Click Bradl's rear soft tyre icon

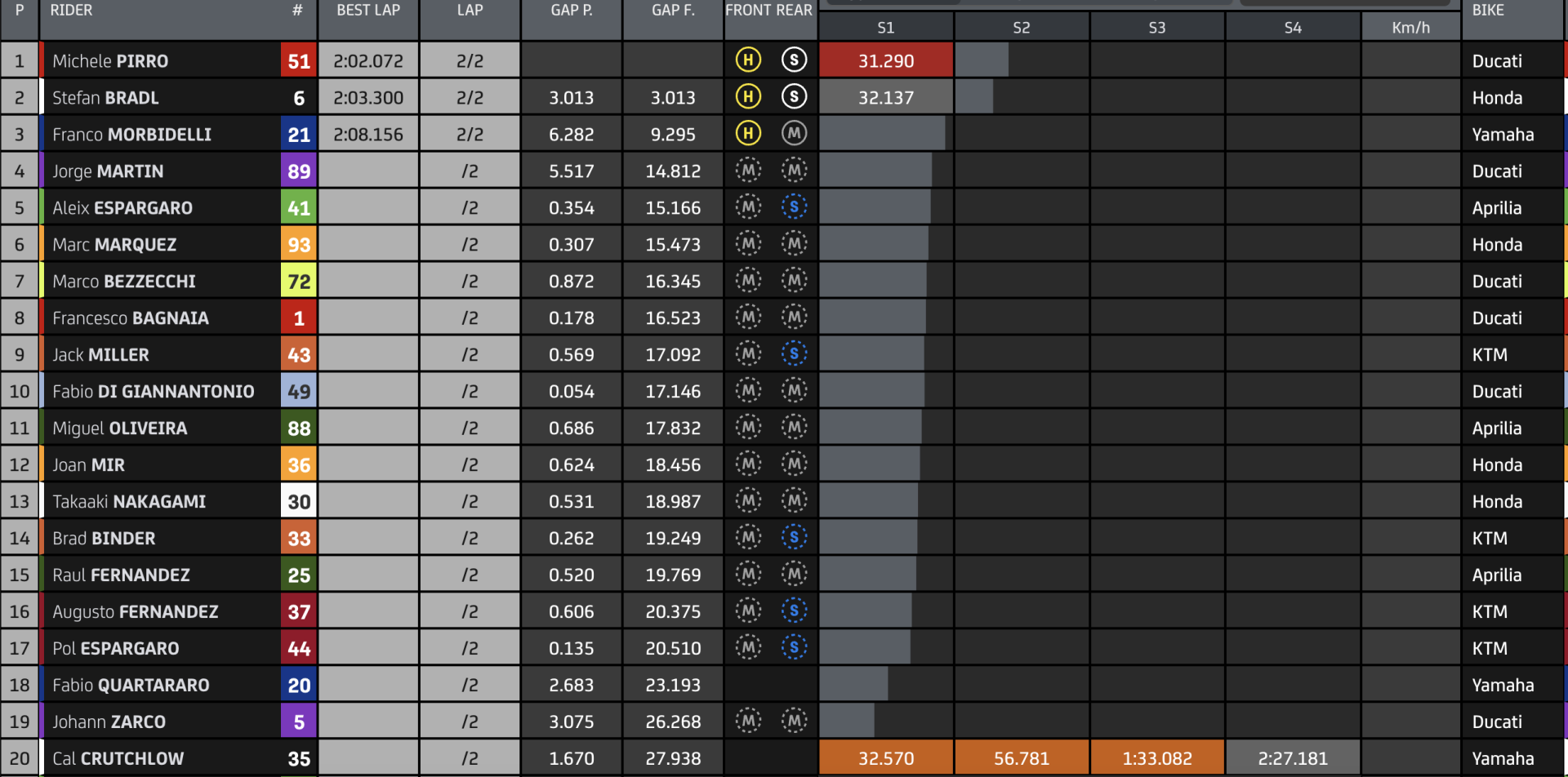[x=794, y=97]
